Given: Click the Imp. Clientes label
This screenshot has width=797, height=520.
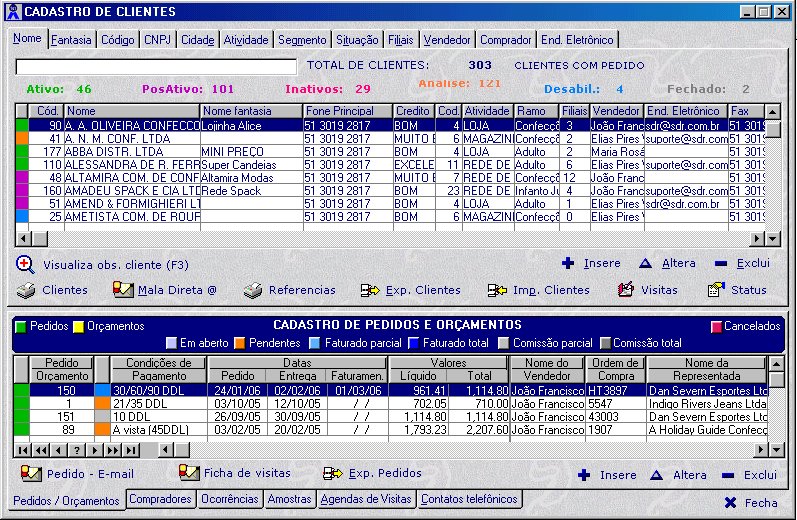Looking at the screenshot, I should click(551, 290).
